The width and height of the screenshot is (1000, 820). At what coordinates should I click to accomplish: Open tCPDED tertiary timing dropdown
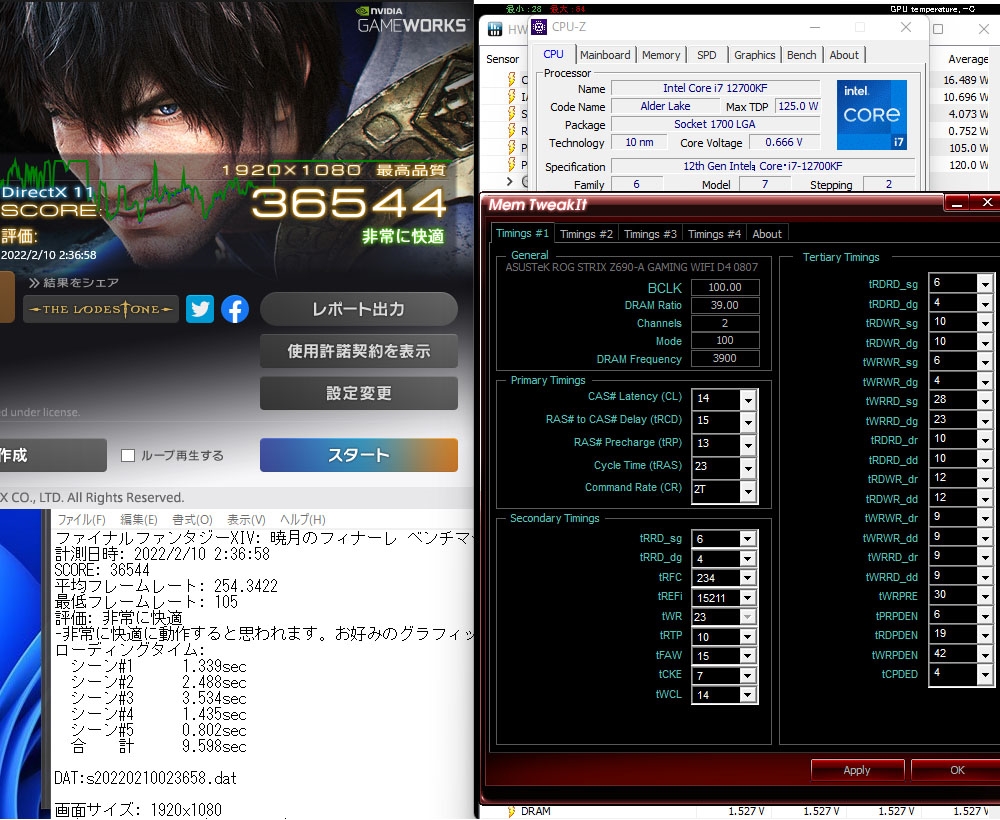(x=985, y=674)
